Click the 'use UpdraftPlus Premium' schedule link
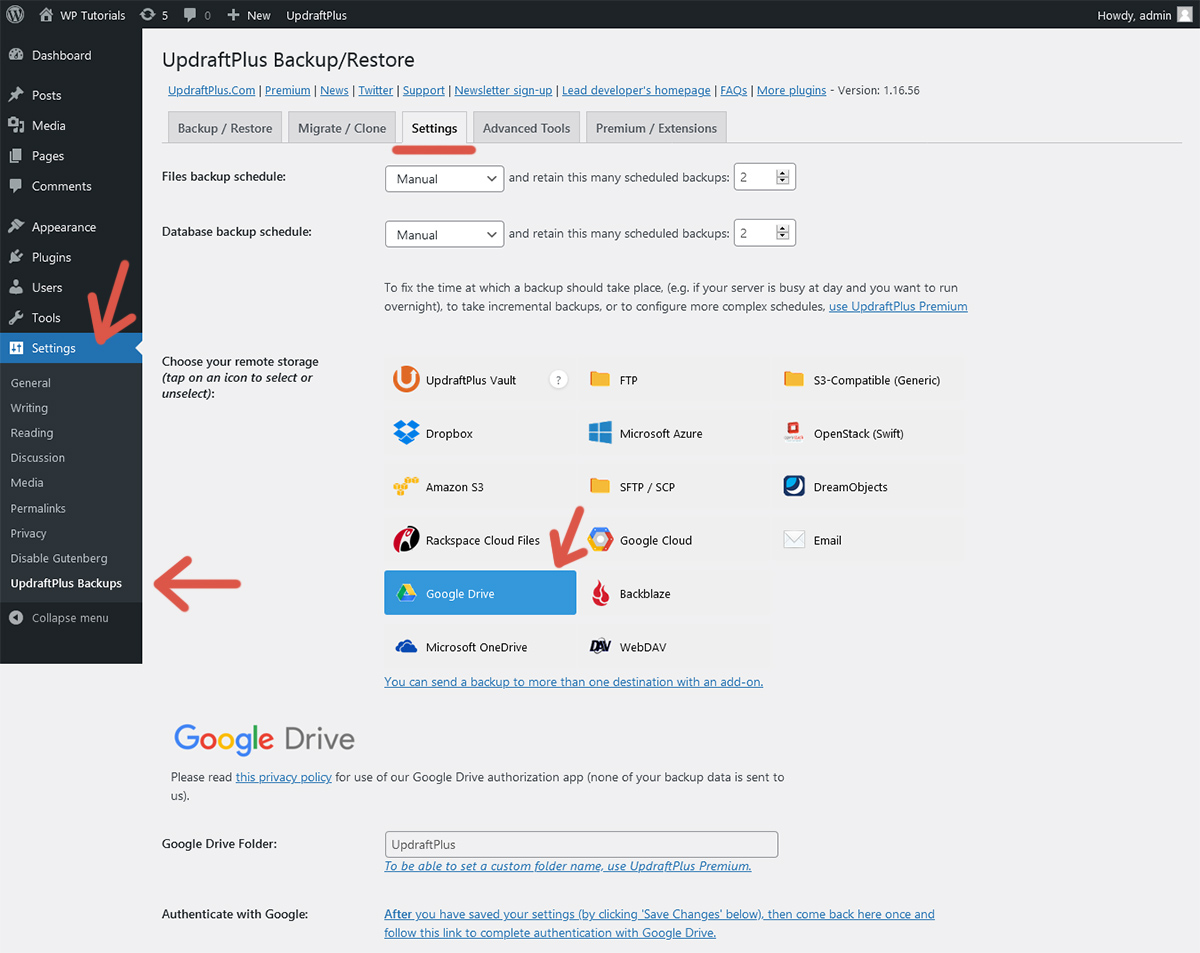Image resolution: width=1200 pixels, height=953 pixels. click(x=898, y=306)
